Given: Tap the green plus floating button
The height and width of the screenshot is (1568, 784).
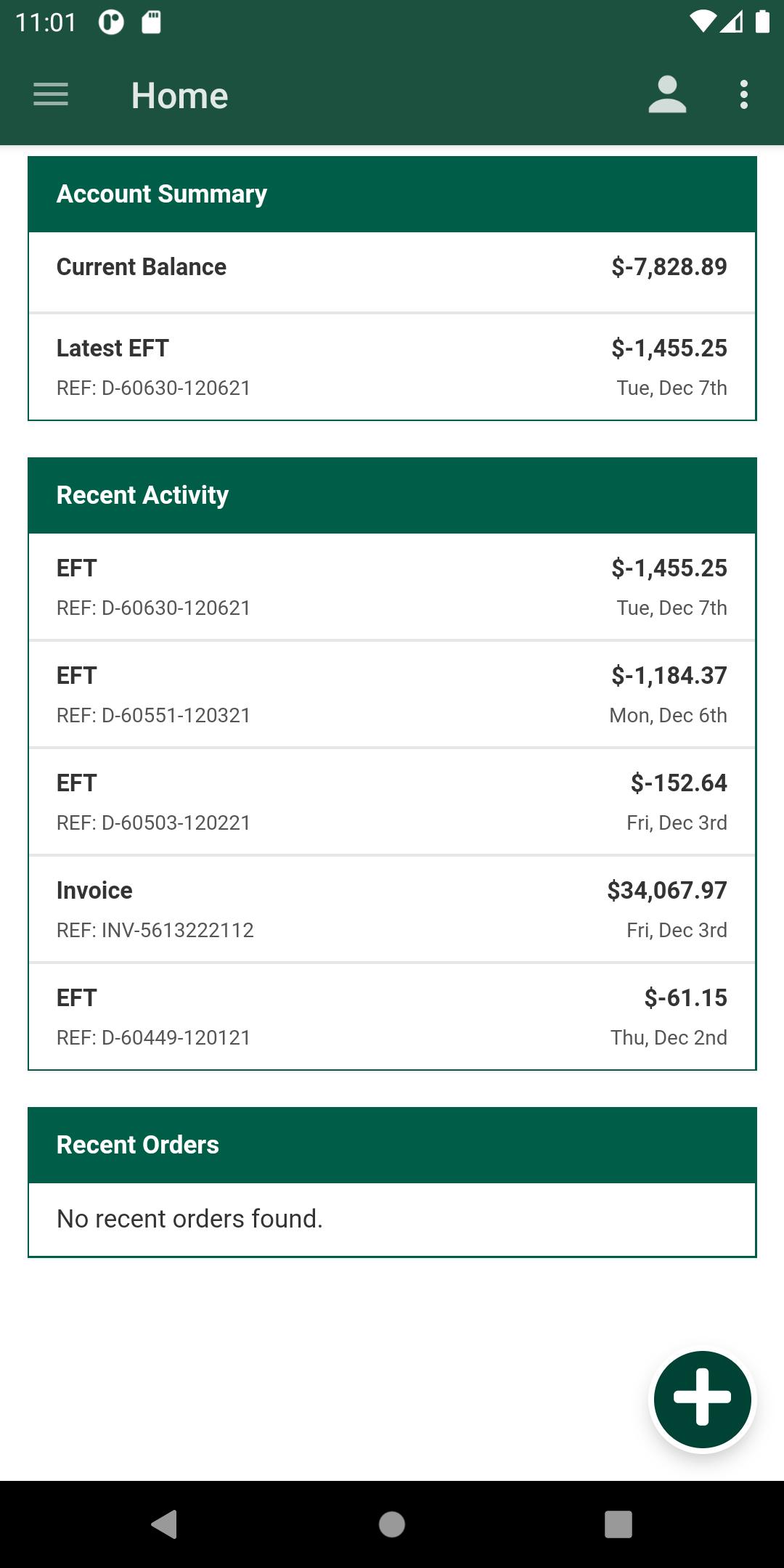Looking at the screenshot, I should [702, 1398].
